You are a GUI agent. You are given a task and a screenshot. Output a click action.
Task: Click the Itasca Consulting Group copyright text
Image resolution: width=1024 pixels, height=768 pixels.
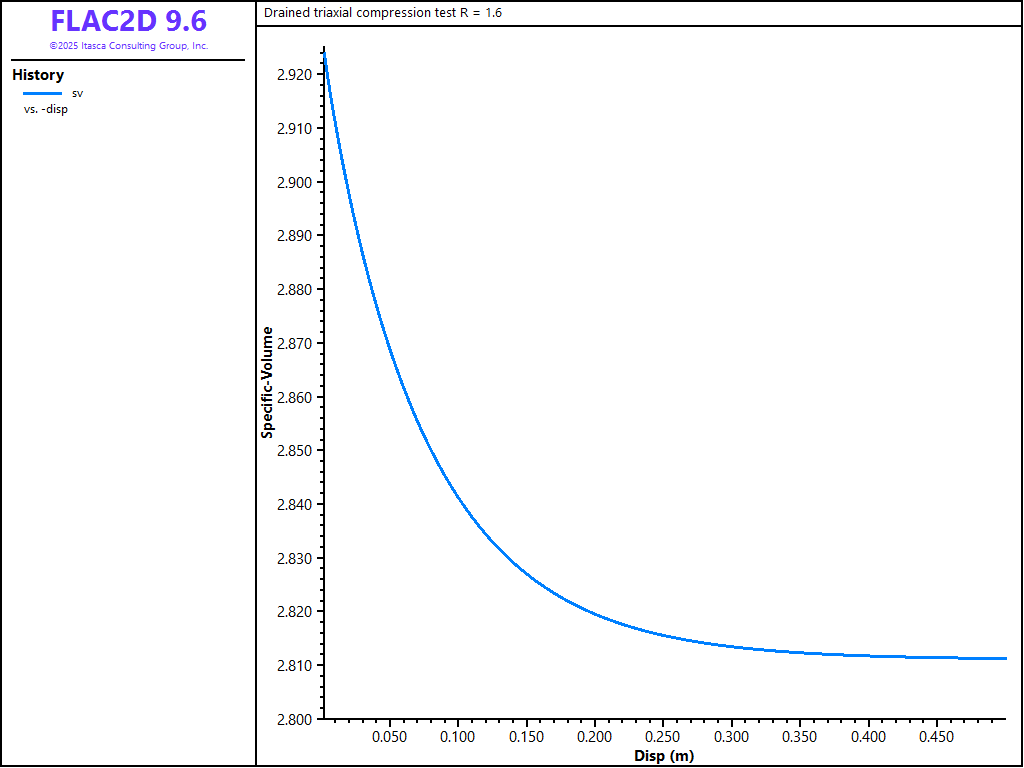128,46
